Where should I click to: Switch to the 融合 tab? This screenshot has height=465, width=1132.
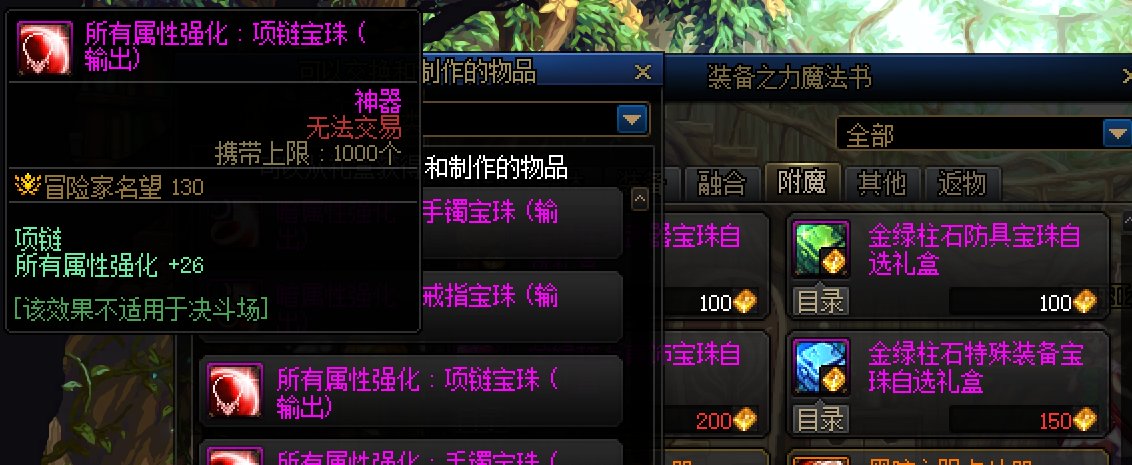coord(722,183)
